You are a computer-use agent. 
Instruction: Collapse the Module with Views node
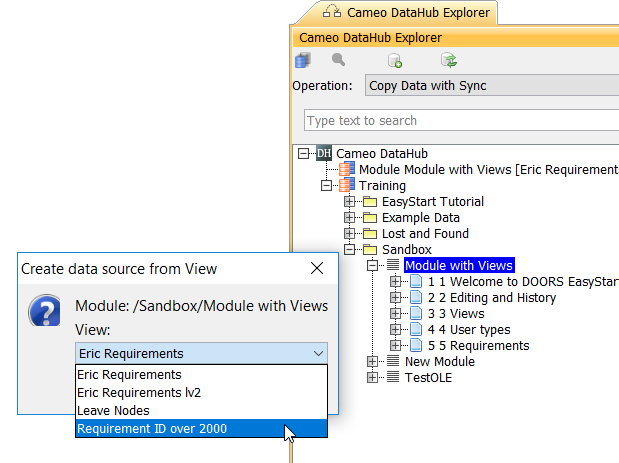(372, 265)
